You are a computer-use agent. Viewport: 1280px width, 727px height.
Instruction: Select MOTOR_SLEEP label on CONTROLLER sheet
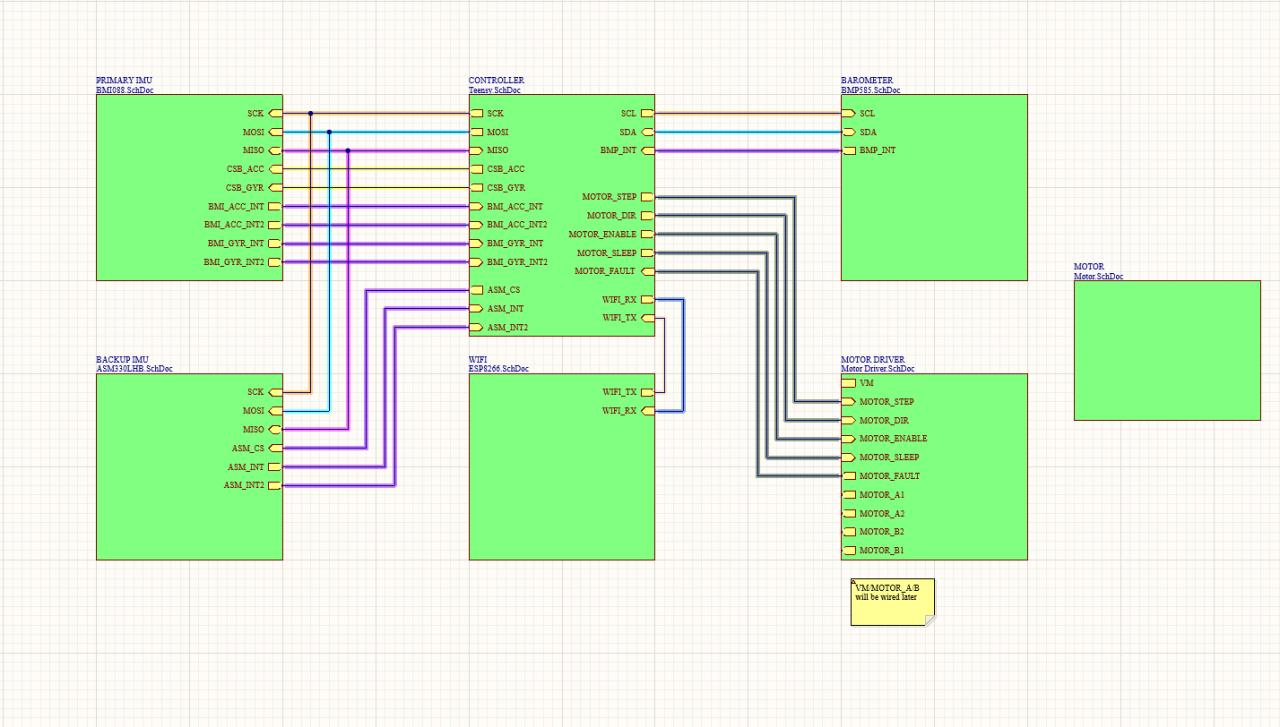pos(607,252)
